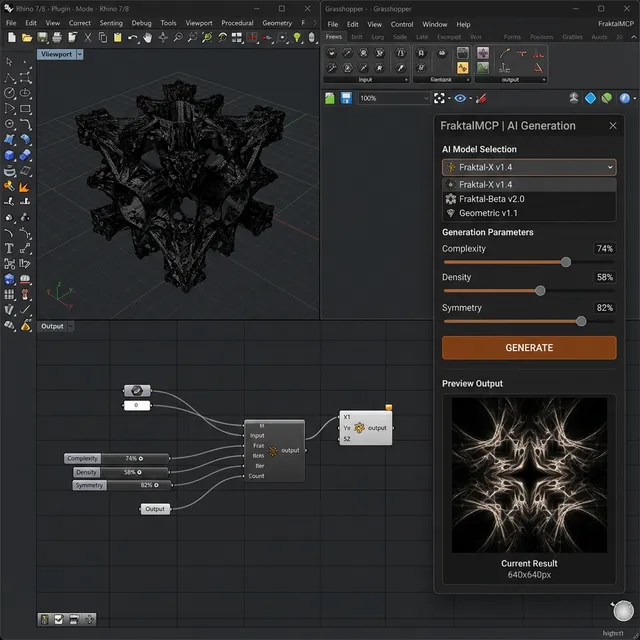Select the Circle tool in left sidebar
The width and height of the screenshot is (640, 640).
coord(9,93)
